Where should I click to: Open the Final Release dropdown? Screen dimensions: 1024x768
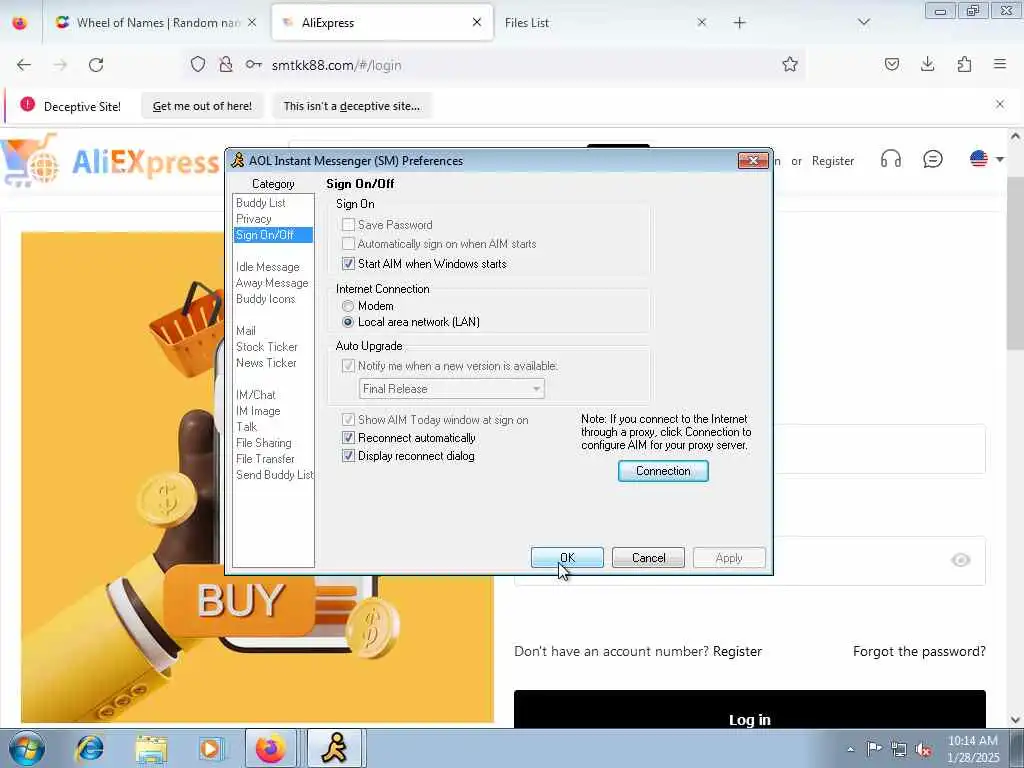(x=451, y=389)
